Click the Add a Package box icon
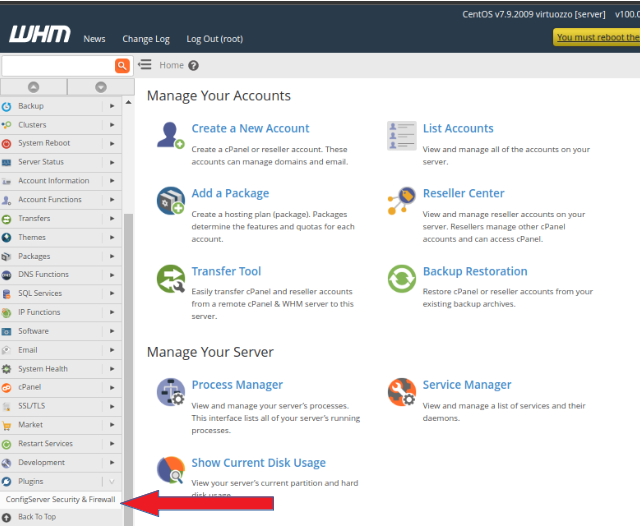The height and width of the screenshot is (528, 640). [171, 200]
